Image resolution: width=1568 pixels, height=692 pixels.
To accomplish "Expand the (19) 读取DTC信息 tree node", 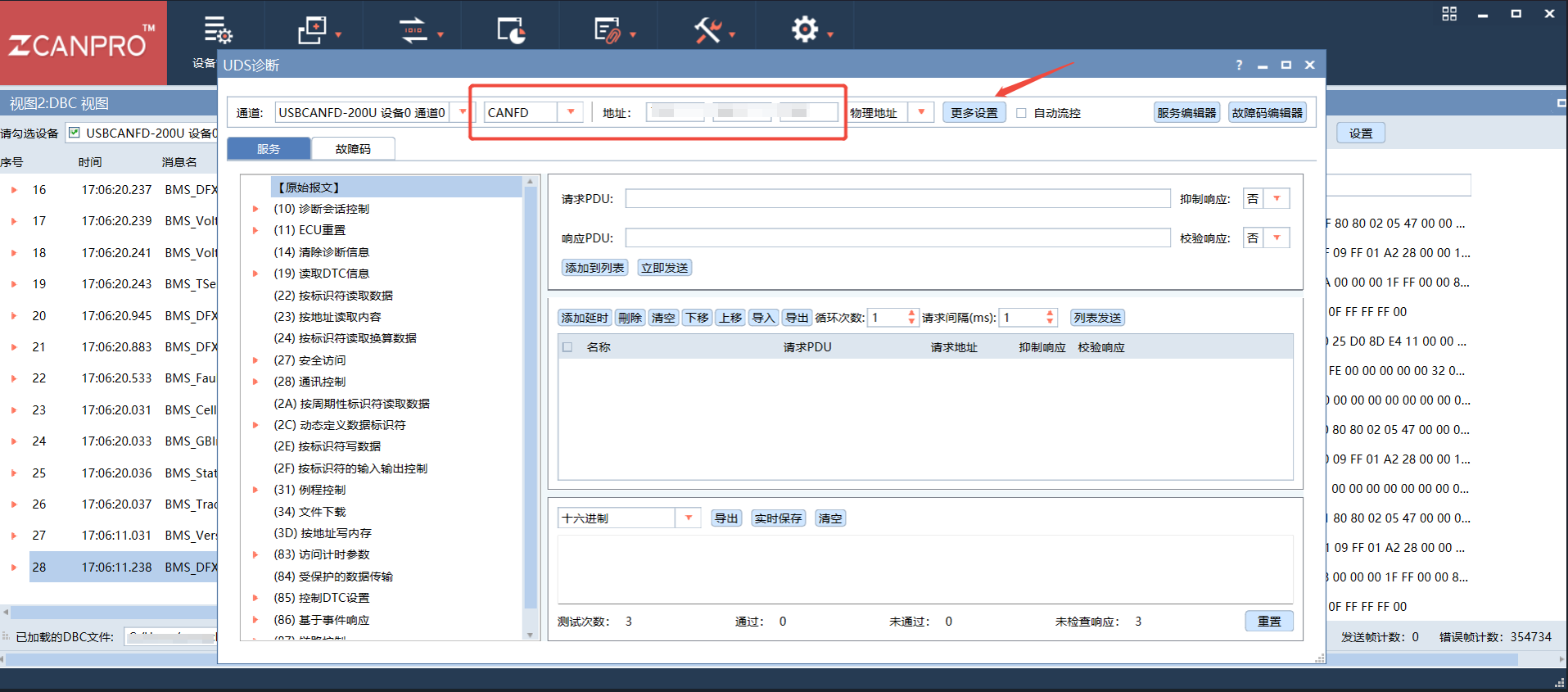I will (255, 274).
